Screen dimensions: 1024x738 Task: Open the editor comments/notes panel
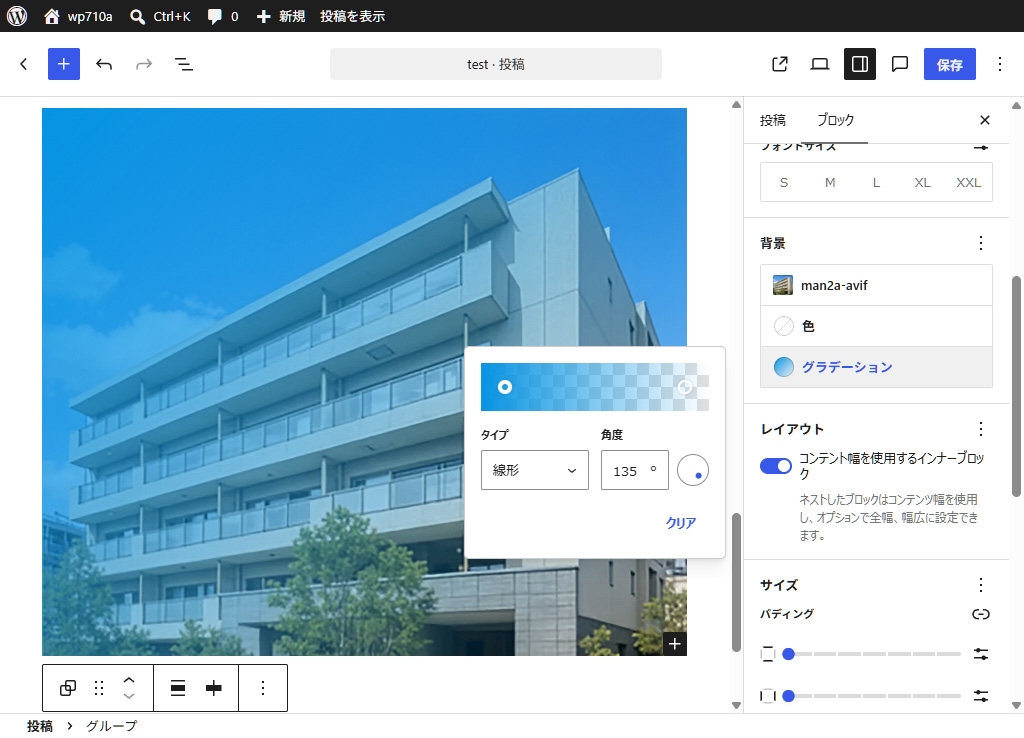point(900,64)
